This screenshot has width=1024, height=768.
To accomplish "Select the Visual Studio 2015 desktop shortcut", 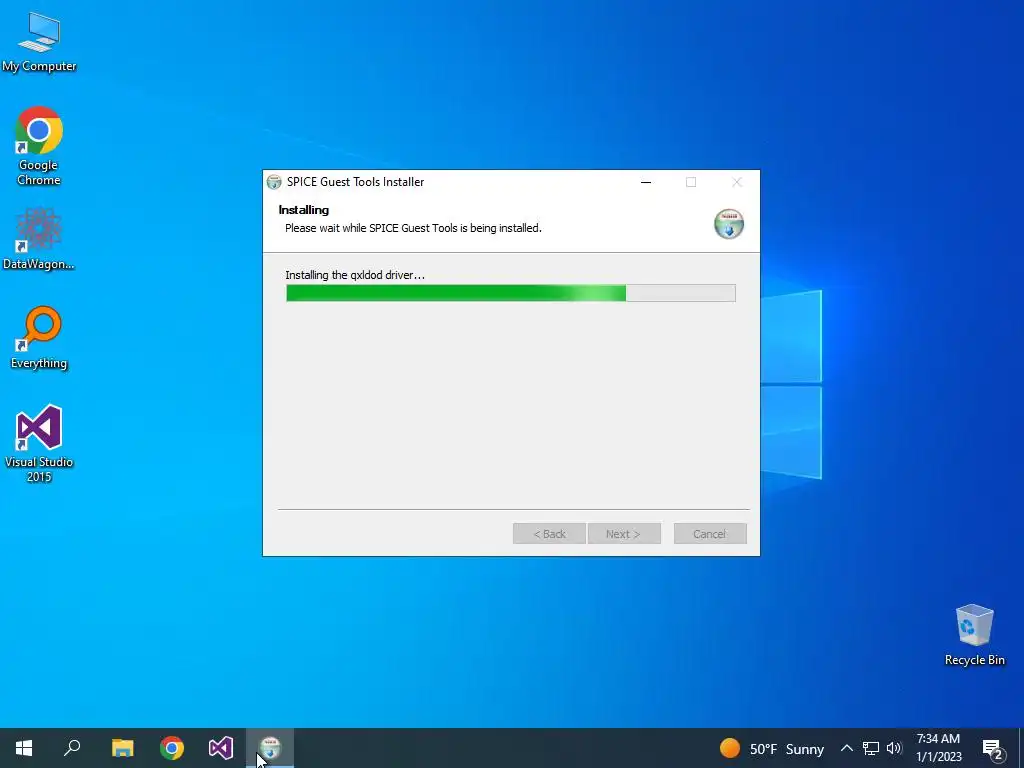I will (39, 444).
